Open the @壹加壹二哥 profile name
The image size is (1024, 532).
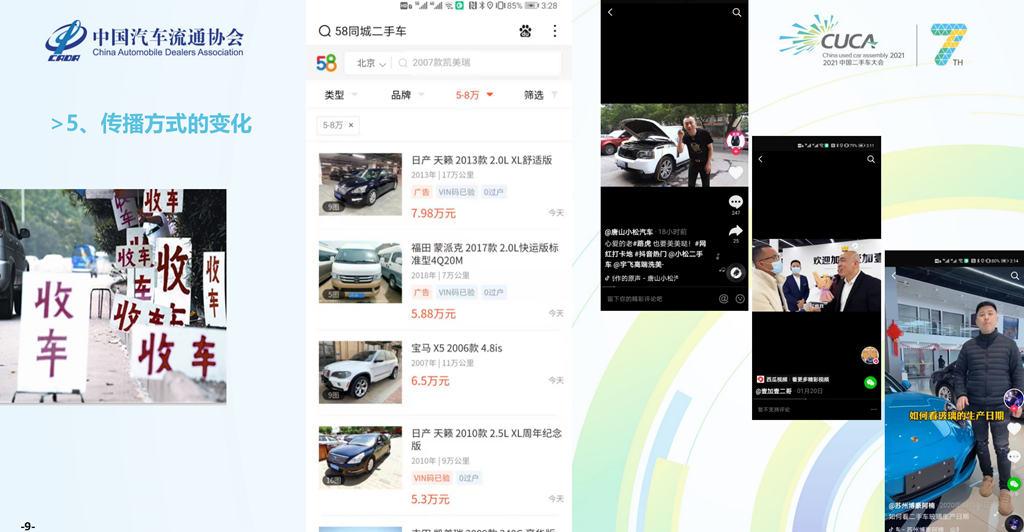pos(774,391)
